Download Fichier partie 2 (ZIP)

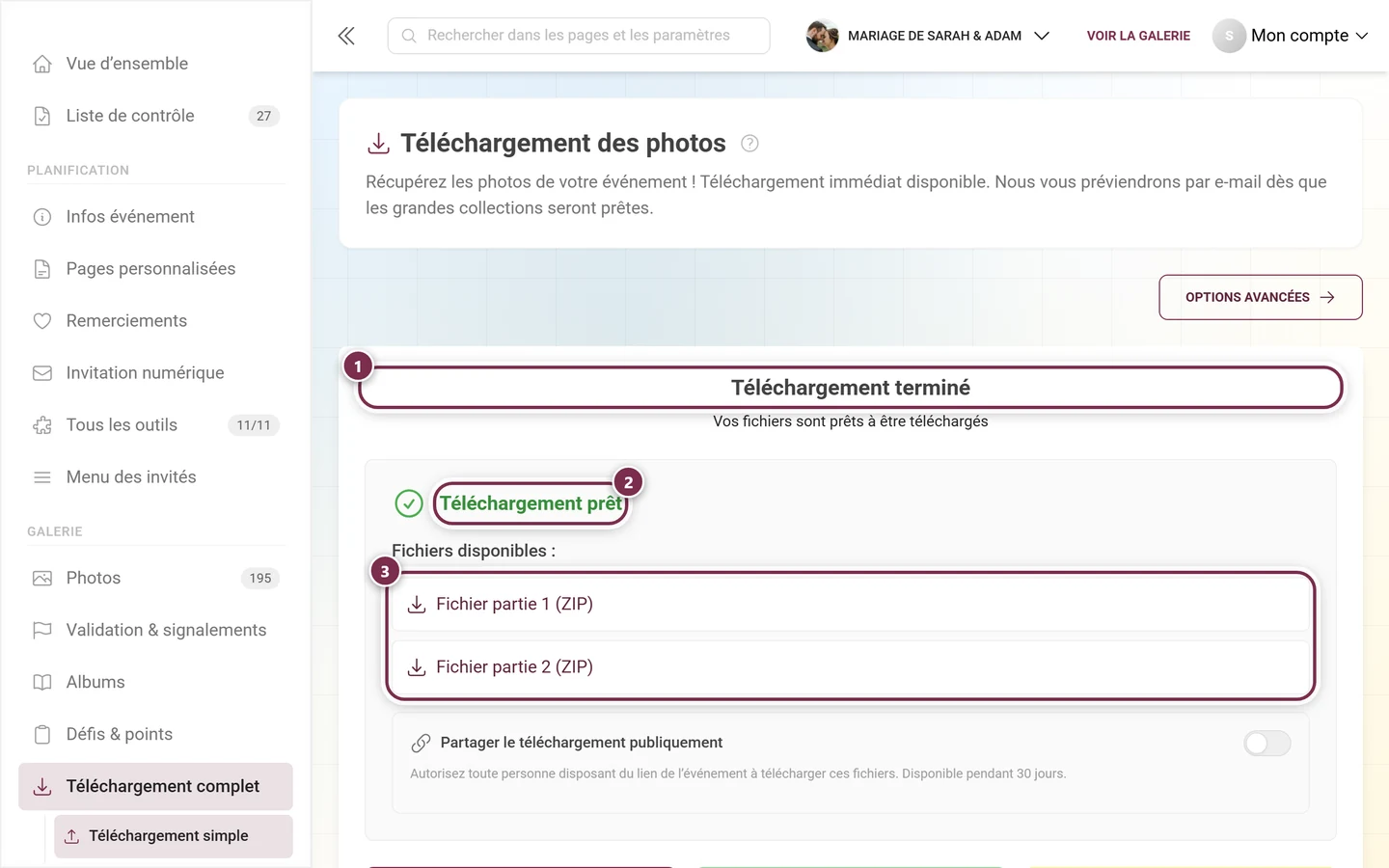(x=850, y=667)
